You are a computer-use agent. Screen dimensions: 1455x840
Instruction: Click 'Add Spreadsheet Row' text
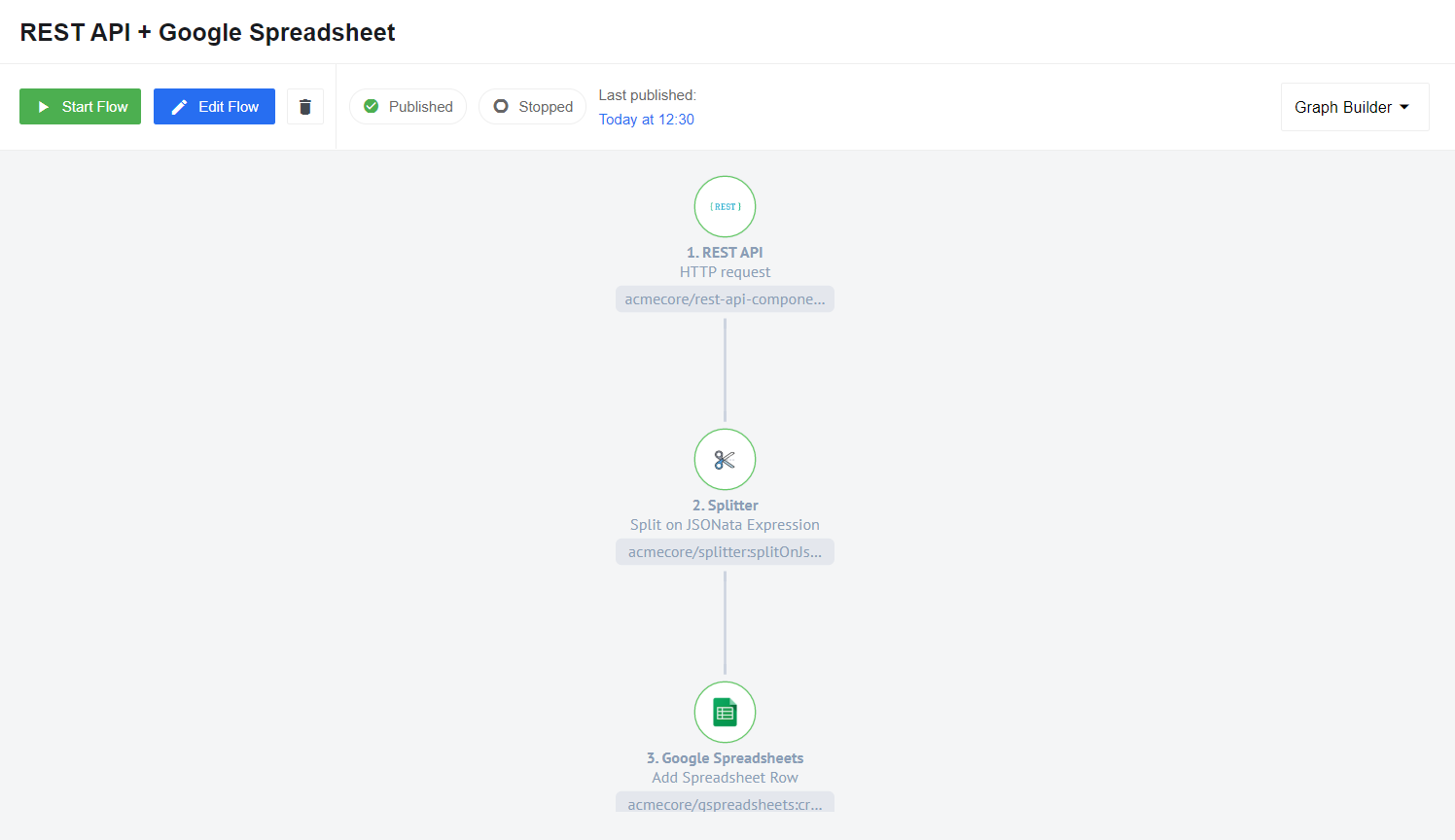(725, 778)
